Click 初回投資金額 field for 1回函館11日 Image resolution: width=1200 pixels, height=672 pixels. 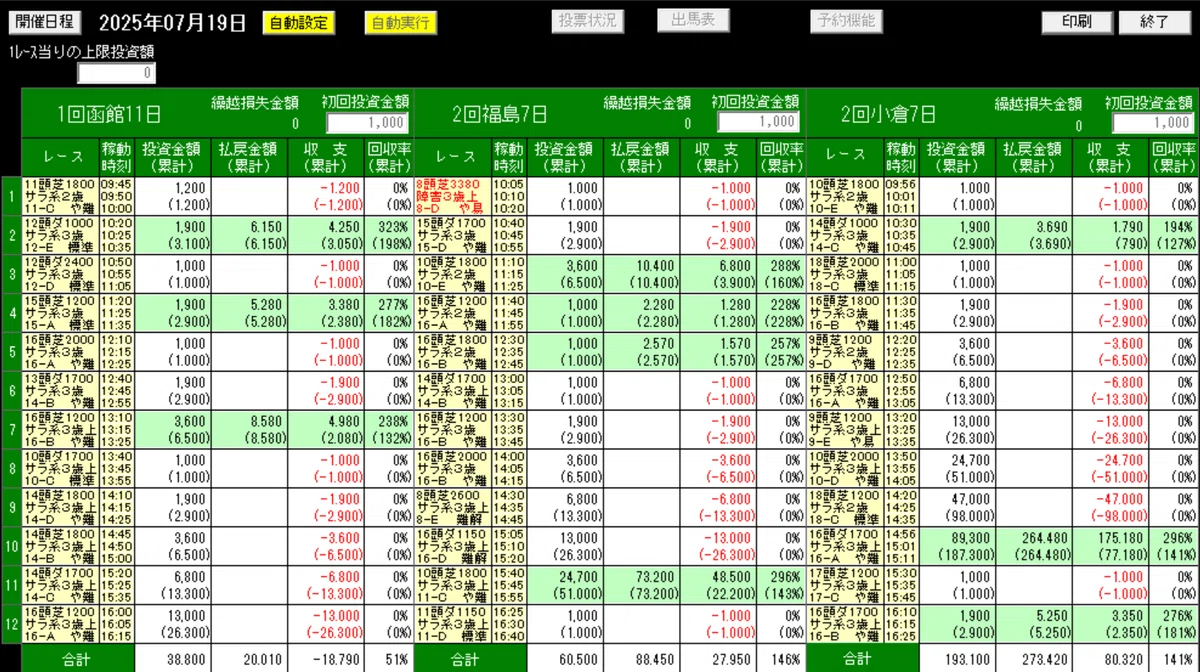[x=366, y=122]
